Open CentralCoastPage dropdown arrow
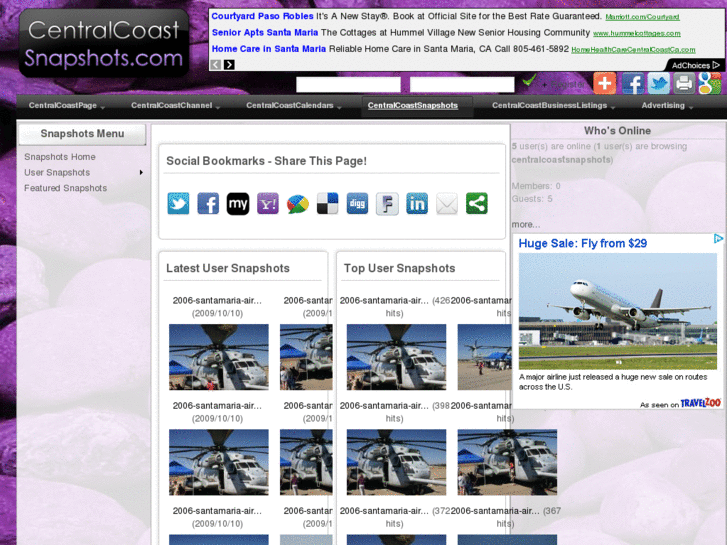727x545 pixels. point(102,108)
